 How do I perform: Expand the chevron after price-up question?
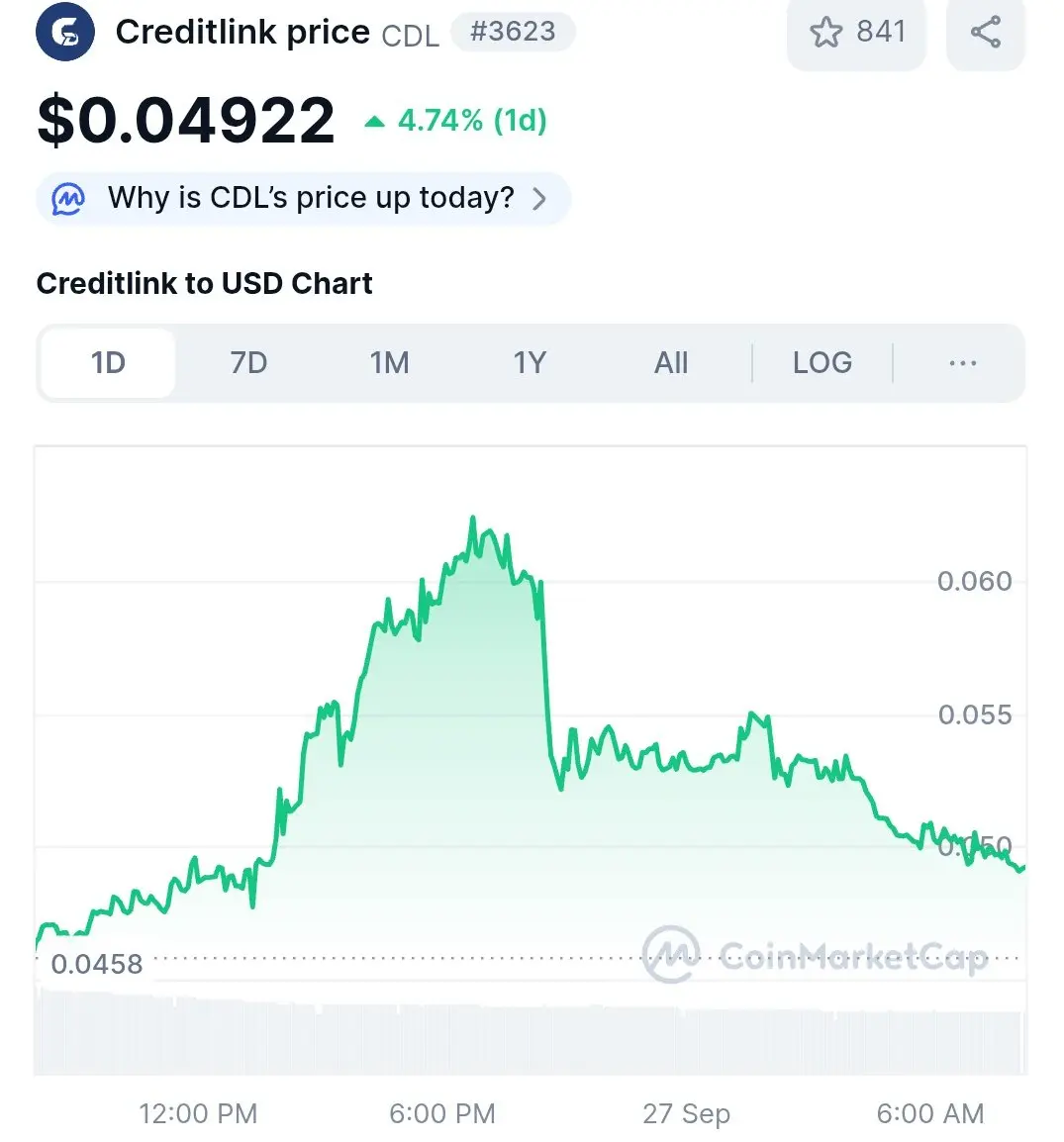538,199
